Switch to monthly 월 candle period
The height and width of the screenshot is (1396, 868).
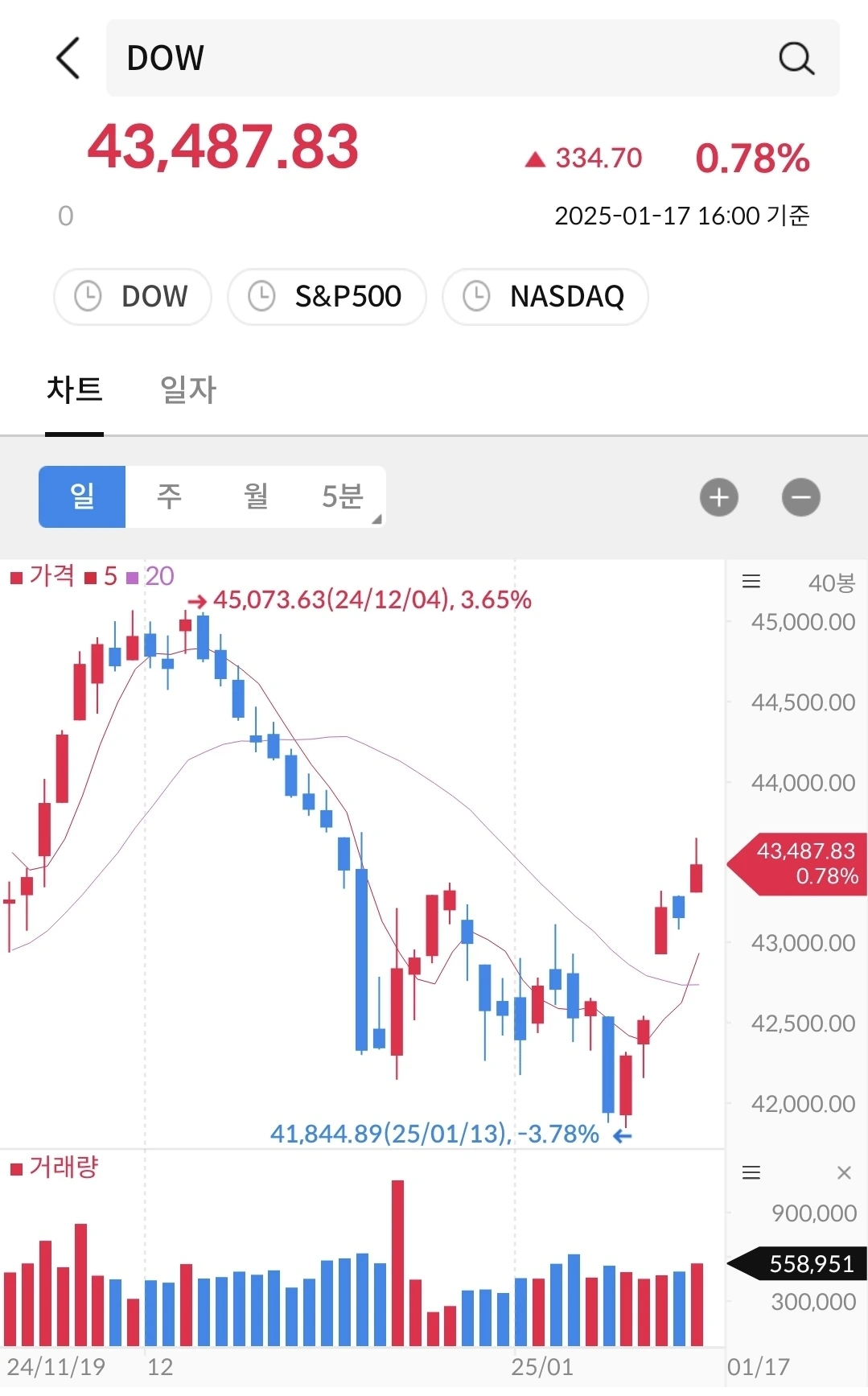256,496
